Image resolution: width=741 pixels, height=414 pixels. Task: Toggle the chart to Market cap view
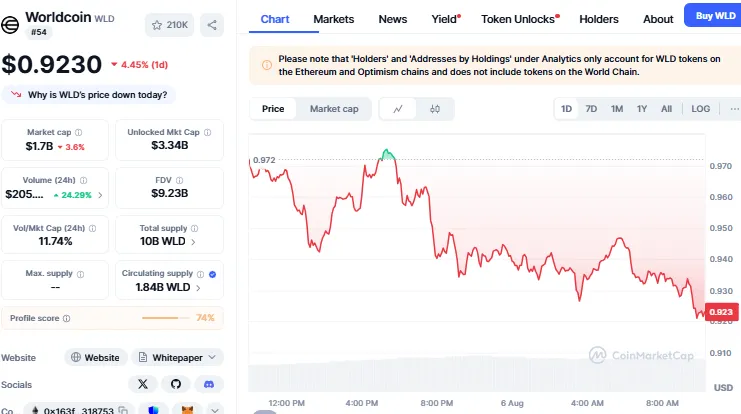(x=333, y=109)
